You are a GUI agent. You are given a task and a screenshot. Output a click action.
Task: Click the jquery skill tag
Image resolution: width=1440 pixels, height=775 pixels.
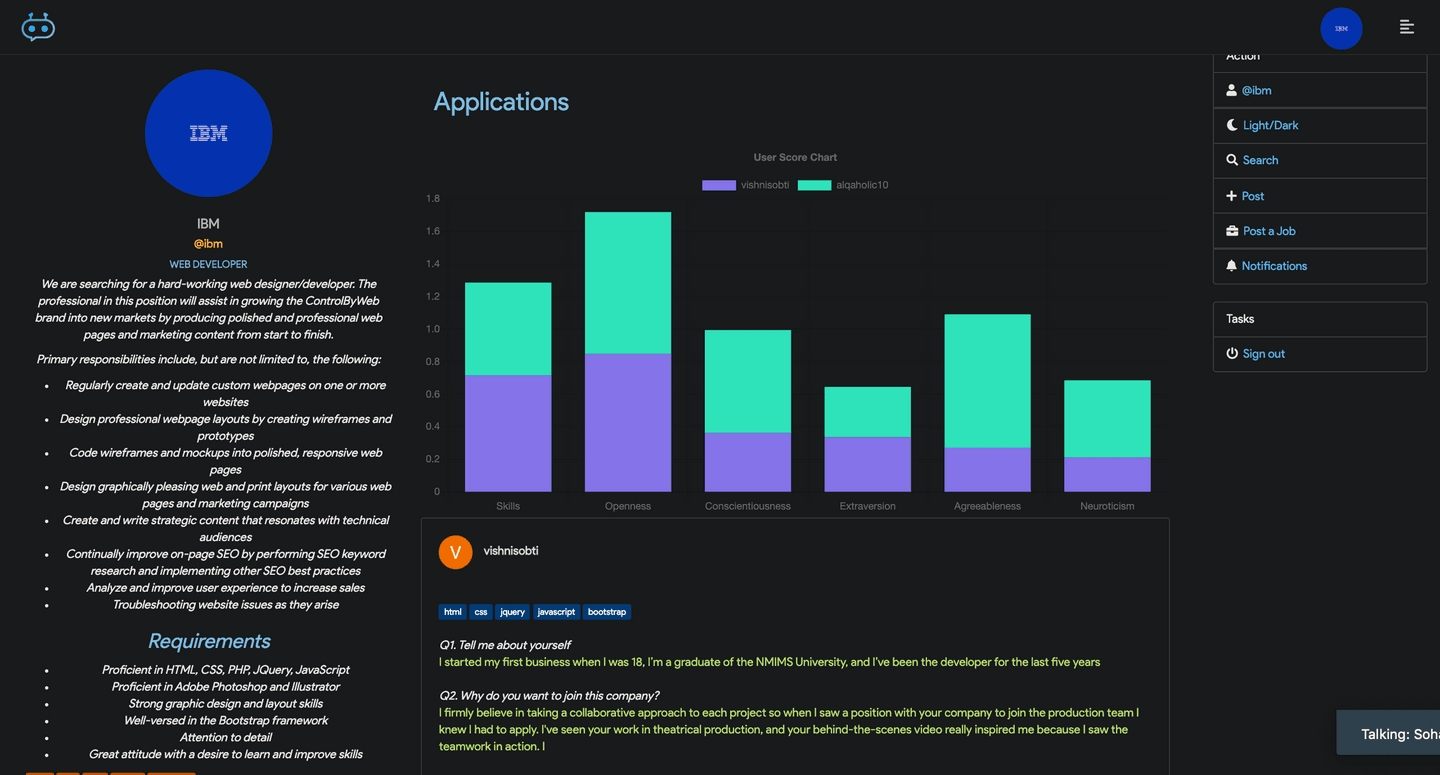[513, 612]
